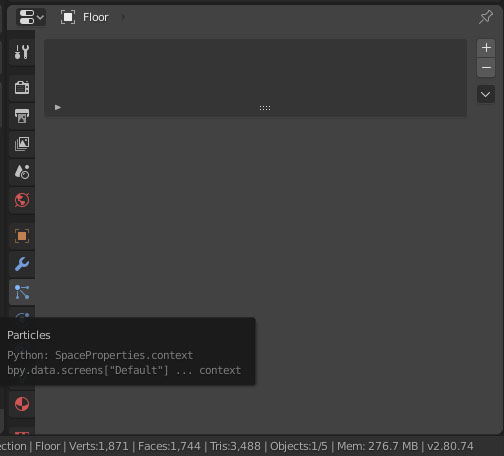
Task: Add a new particle system slot
Action: tap(486, 48)
